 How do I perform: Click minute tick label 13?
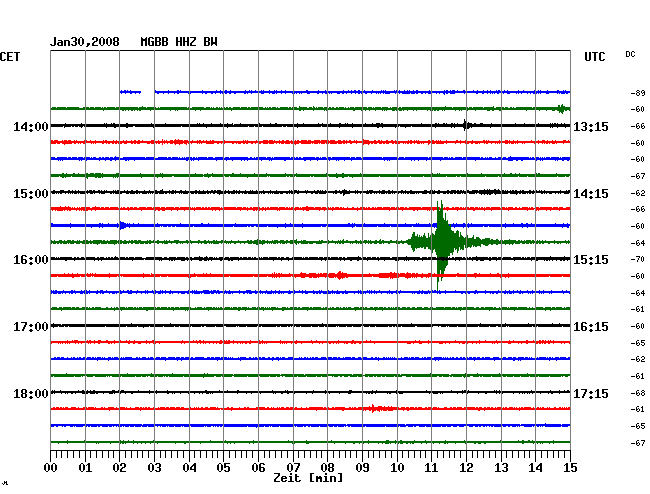click(x=501, y=468)
